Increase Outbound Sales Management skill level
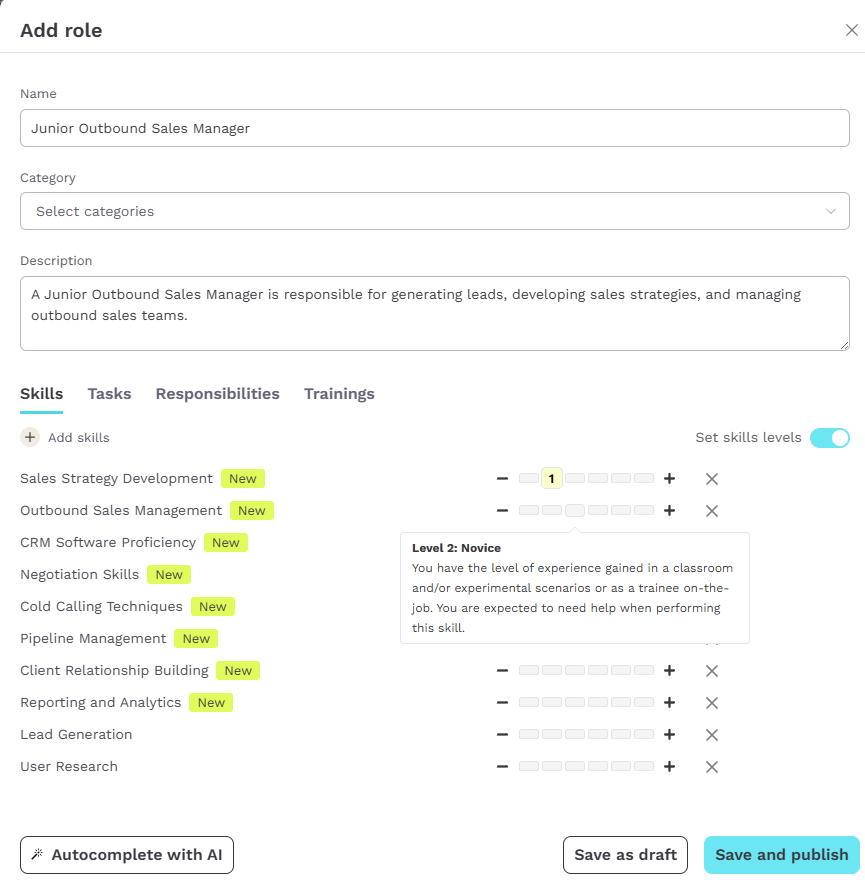The width and height of the screenshot is (865, 880). 669,511
